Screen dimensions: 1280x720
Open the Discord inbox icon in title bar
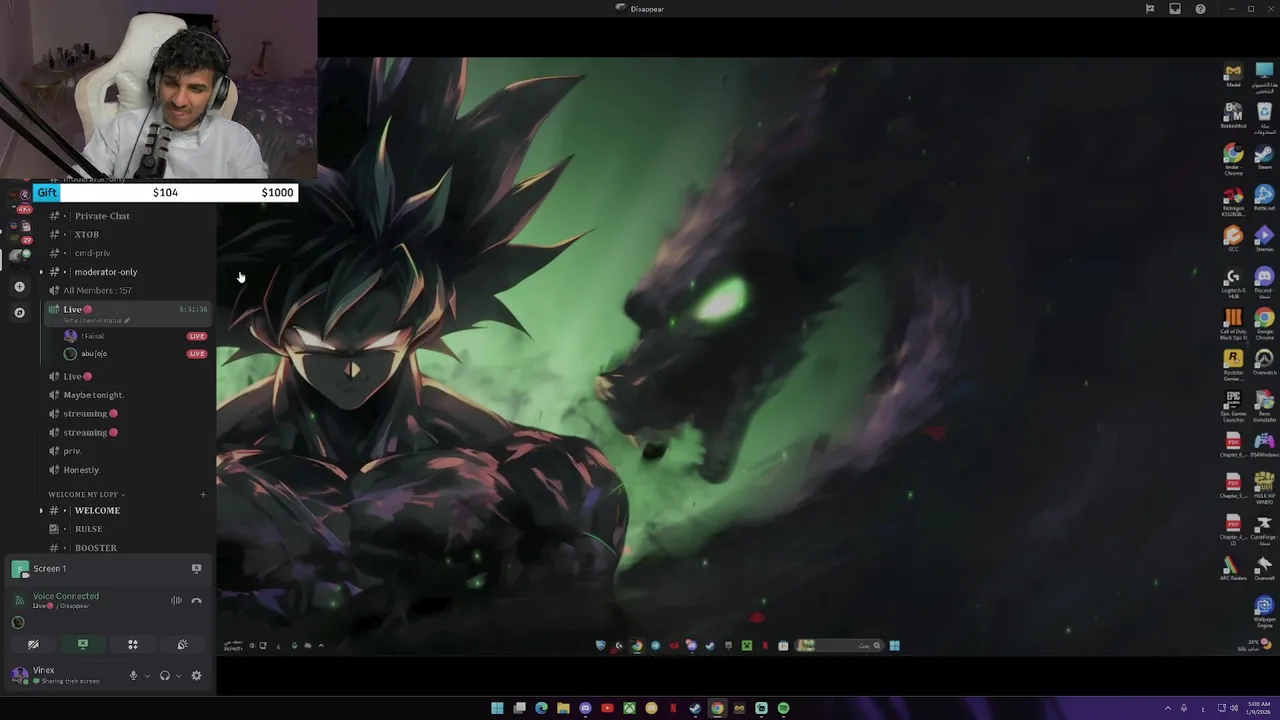tap(1175, 9)
